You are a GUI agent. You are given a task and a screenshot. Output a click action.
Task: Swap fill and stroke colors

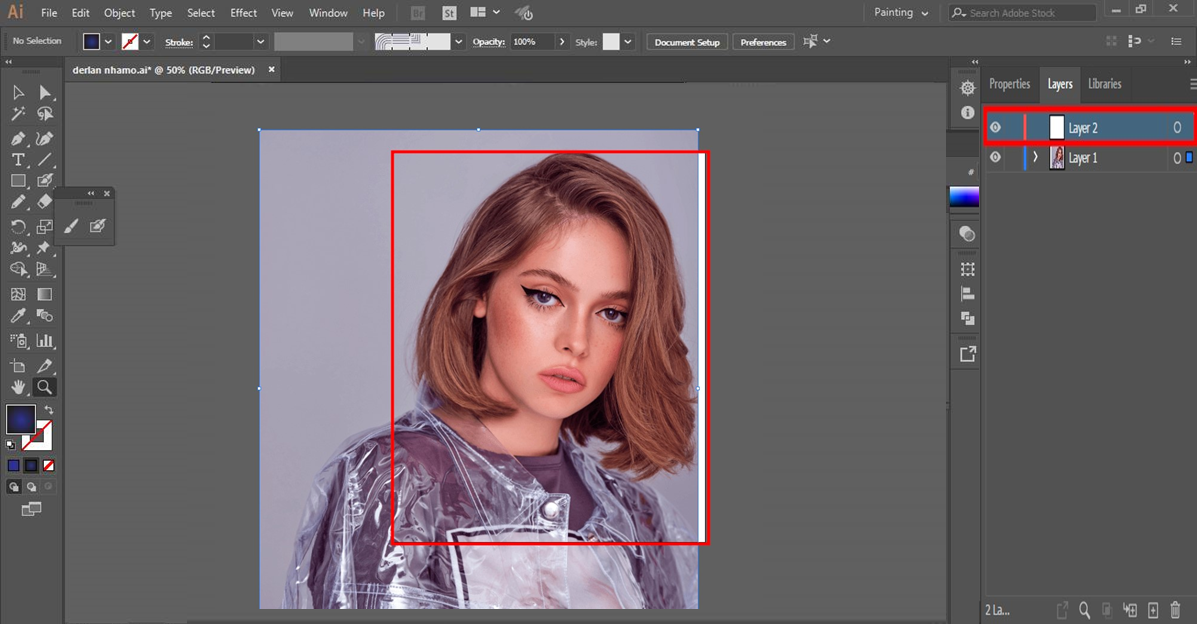tap(48, 410)
